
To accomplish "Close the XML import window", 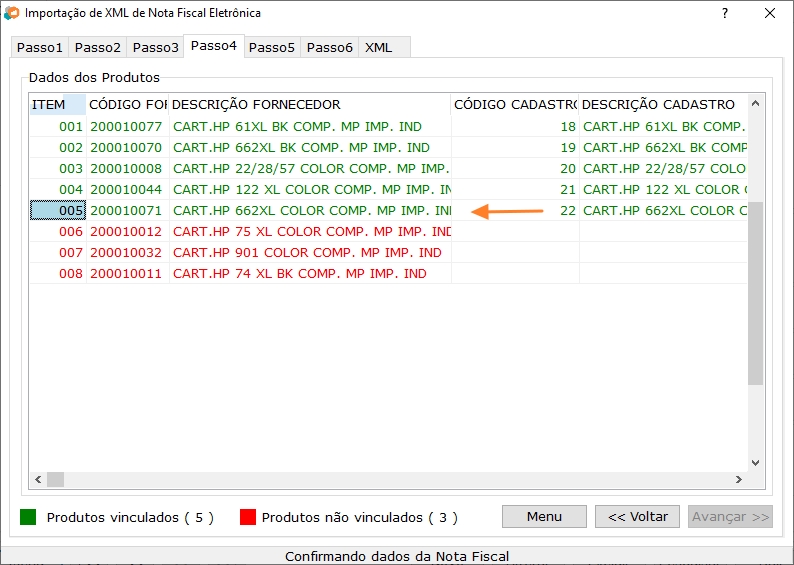I will 769,14.
